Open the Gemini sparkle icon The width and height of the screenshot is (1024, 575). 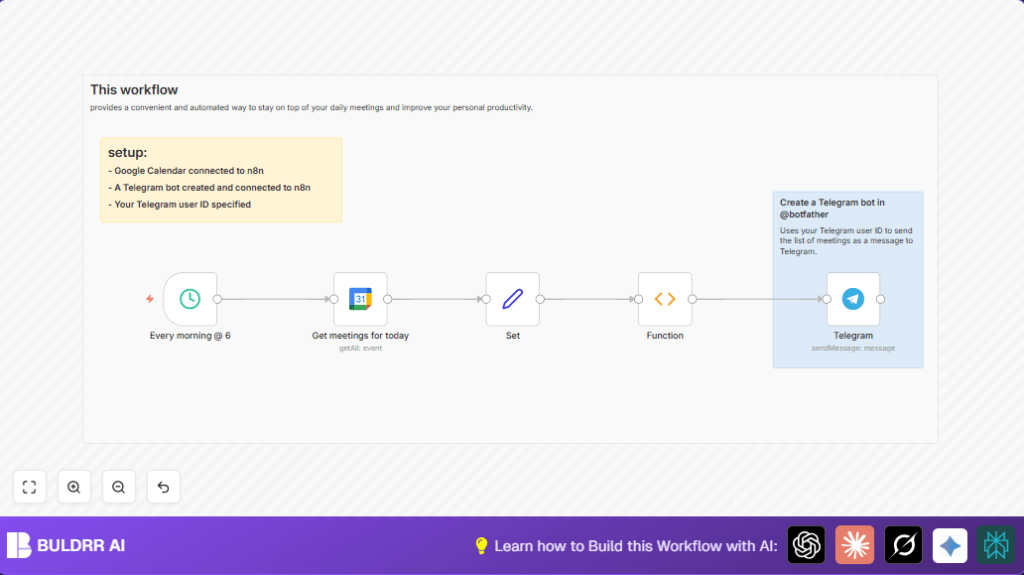coord(950,545)
